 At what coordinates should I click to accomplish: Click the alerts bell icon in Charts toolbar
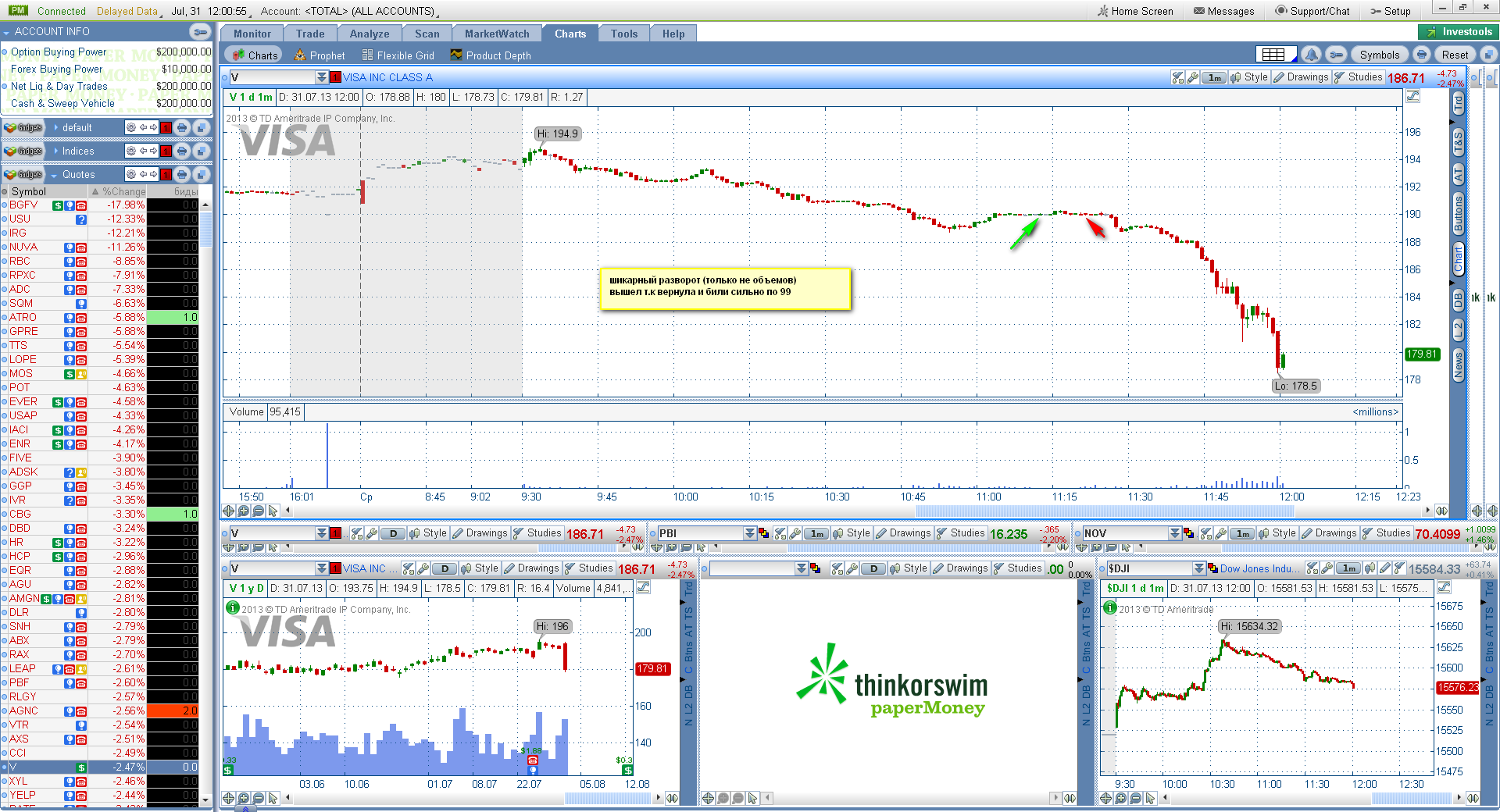tap(1312, 55)
